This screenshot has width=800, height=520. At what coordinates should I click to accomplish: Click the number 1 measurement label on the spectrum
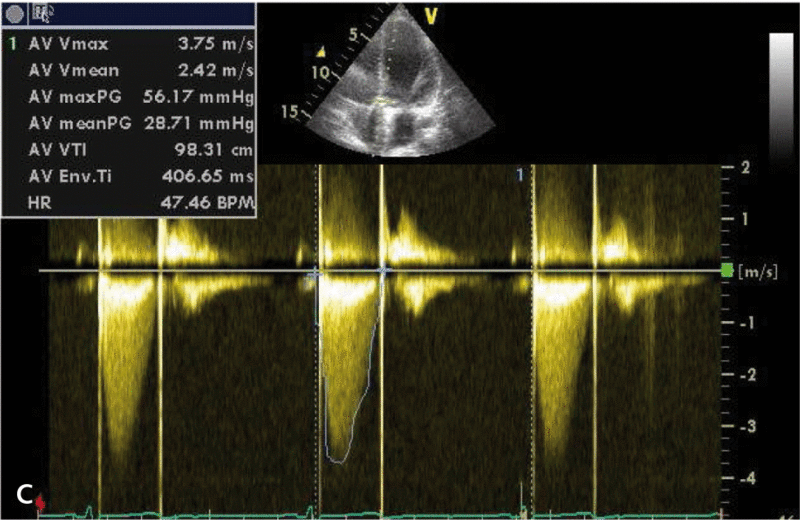520,176
